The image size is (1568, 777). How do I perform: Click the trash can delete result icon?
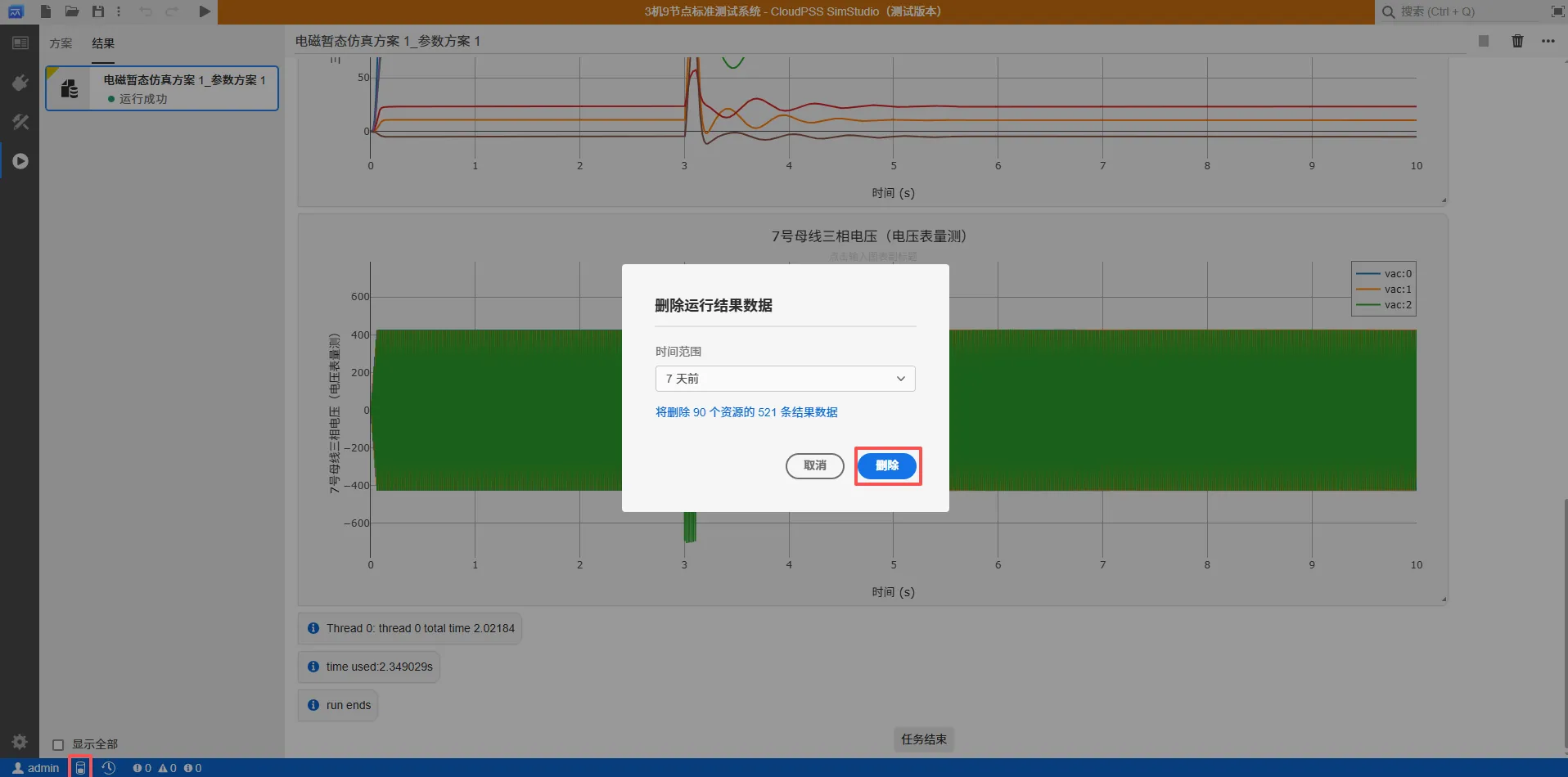[x=1517, y=41]
